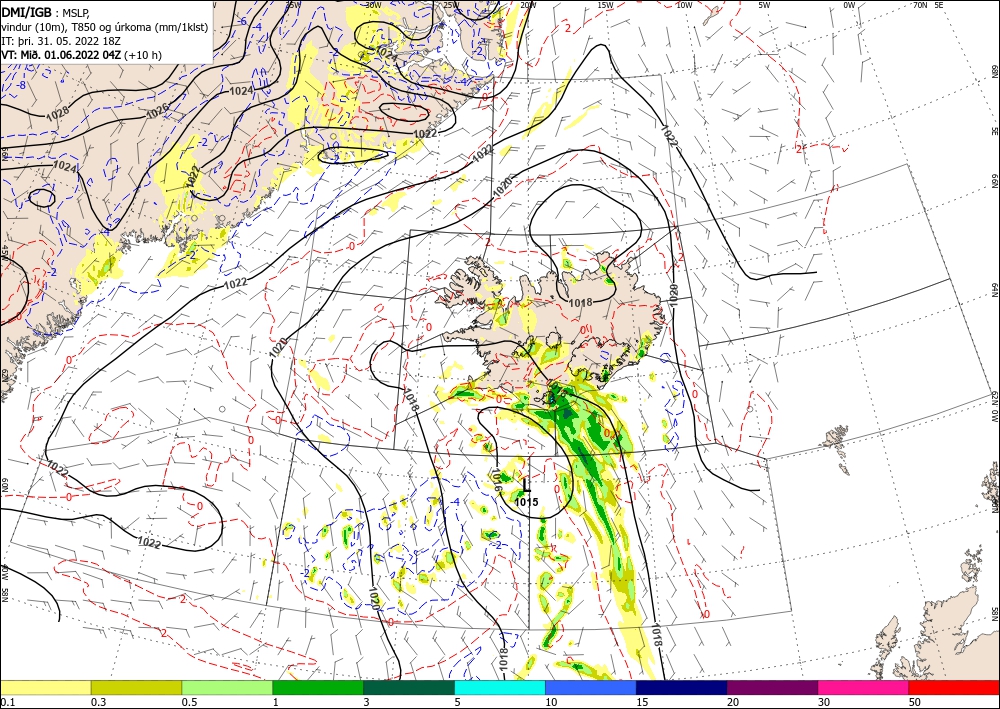Click the '25W' longitude label

pos(450,5)
